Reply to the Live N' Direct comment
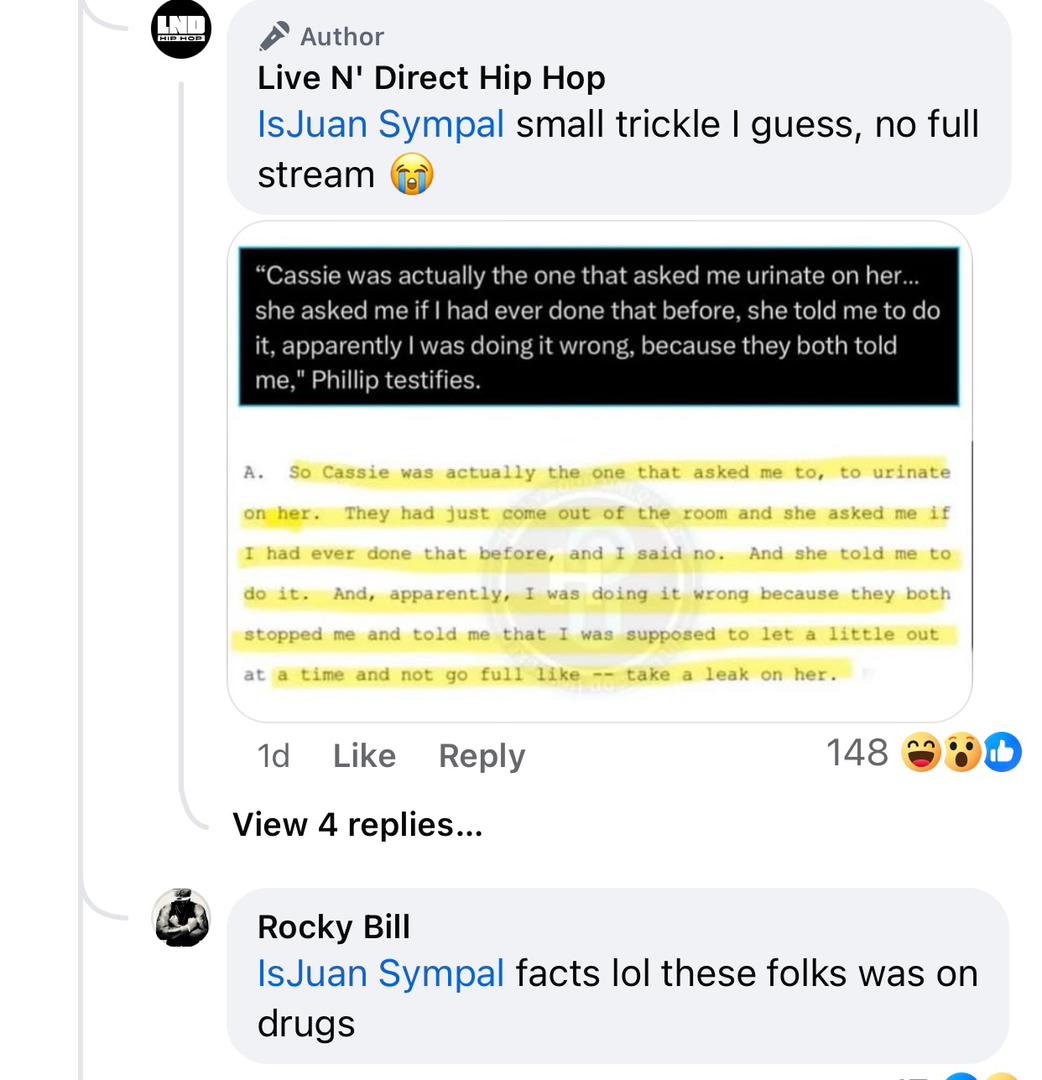 tap(481, 756)
